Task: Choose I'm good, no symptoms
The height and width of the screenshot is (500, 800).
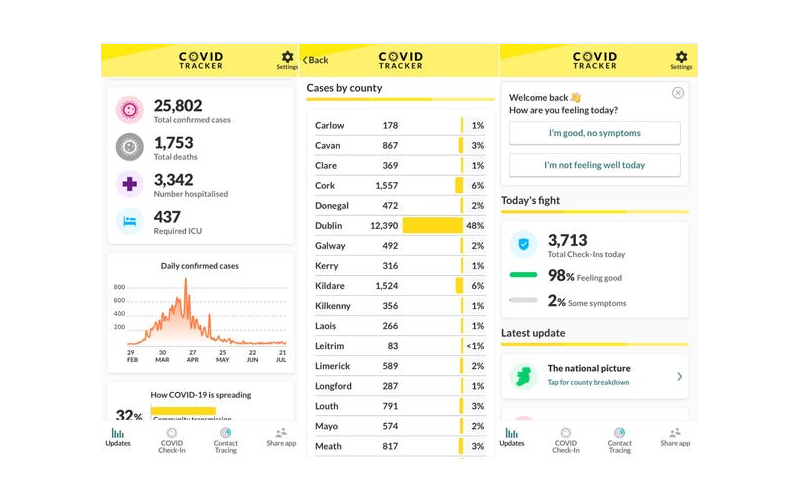Action: click(x=594, y=133)
